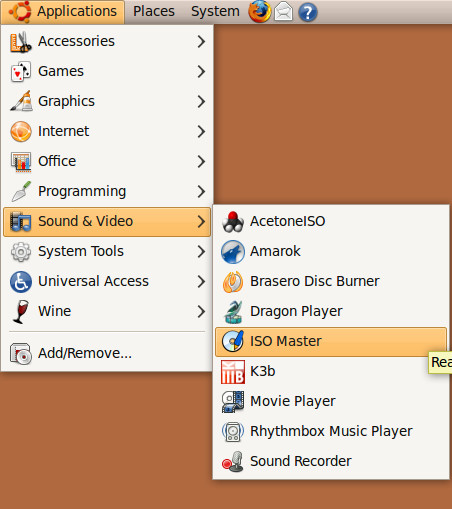Image resolution: width=452 pixels, height=509 pixels.
Task: Open the System menu
Action: [x=215, y=12]
